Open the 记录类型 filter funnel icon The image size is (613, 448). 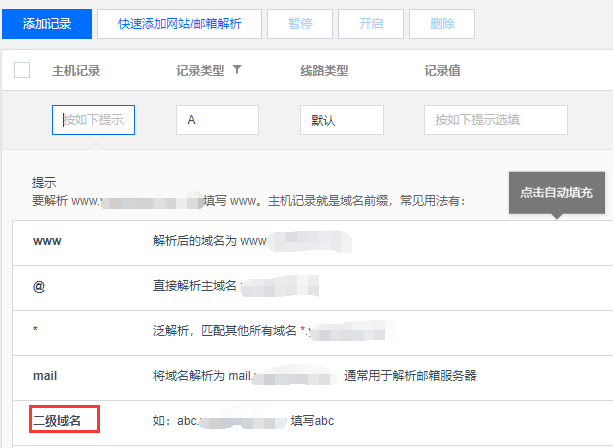(x=237, y=70)
